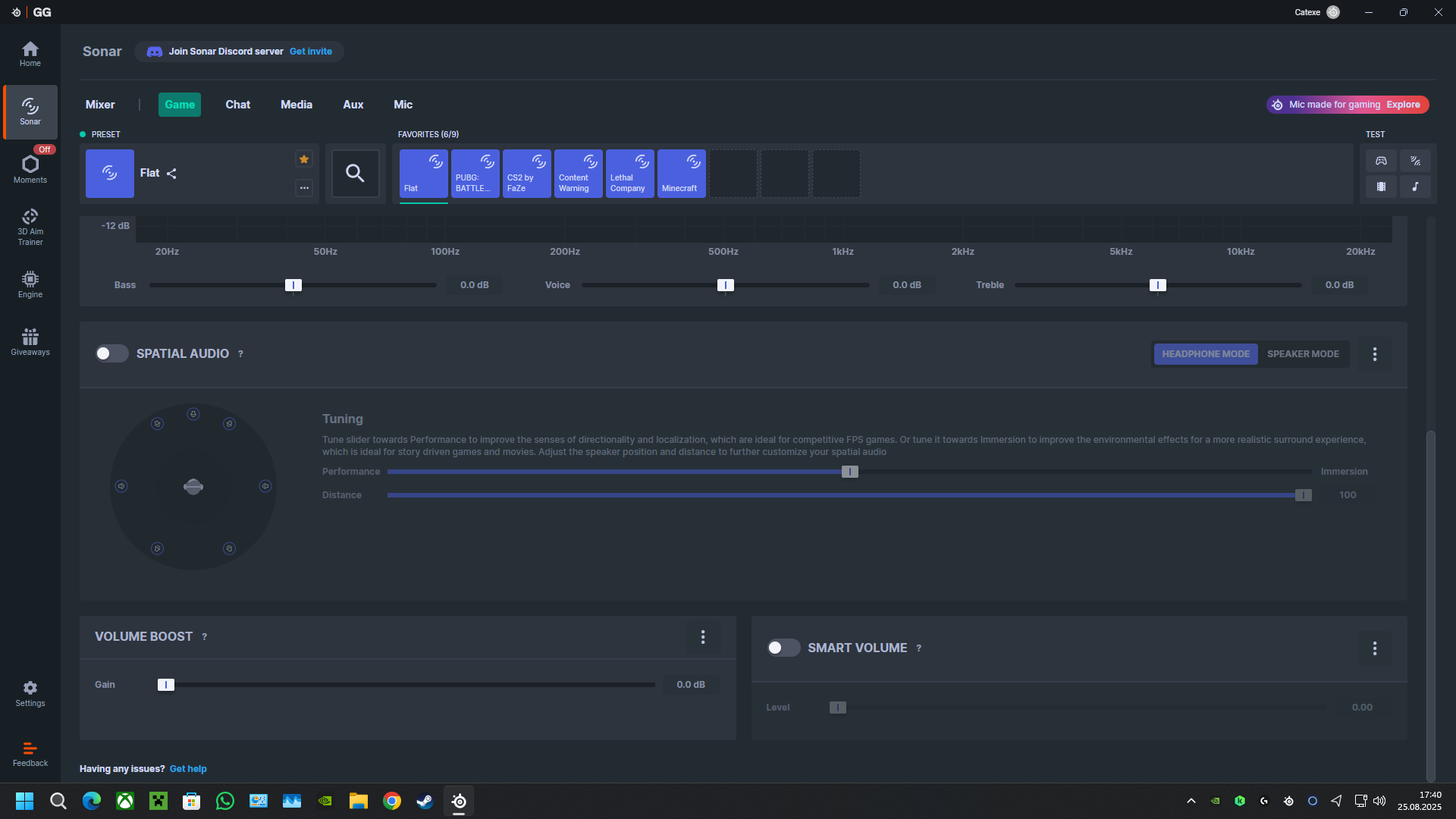The image size is (1456, 819).
Task: Open Spatial Audio options menu
Action: tap(1375, 354)
